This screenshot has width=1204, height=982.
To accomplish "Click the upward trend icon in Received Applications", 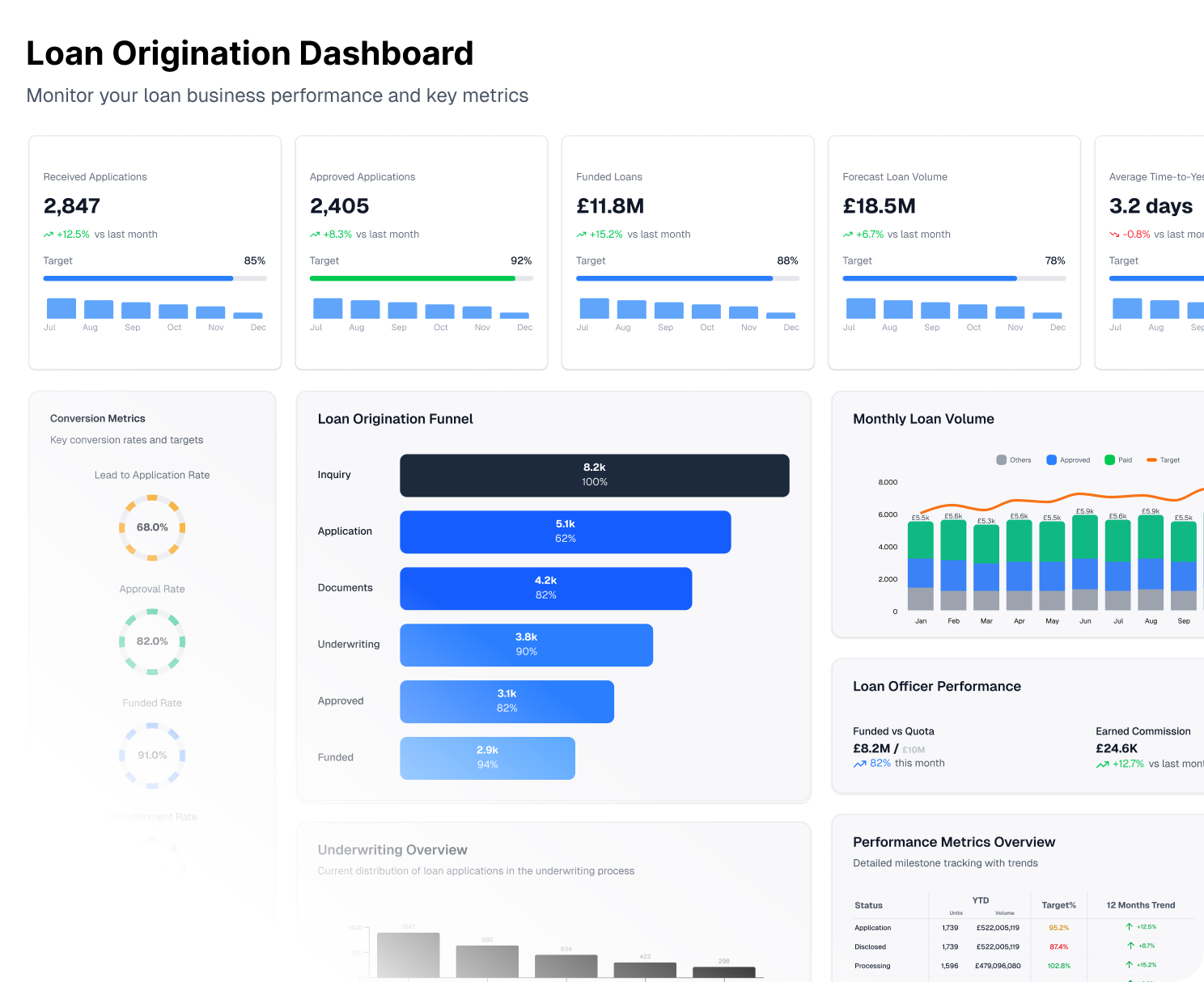I will tap(49, 235).
